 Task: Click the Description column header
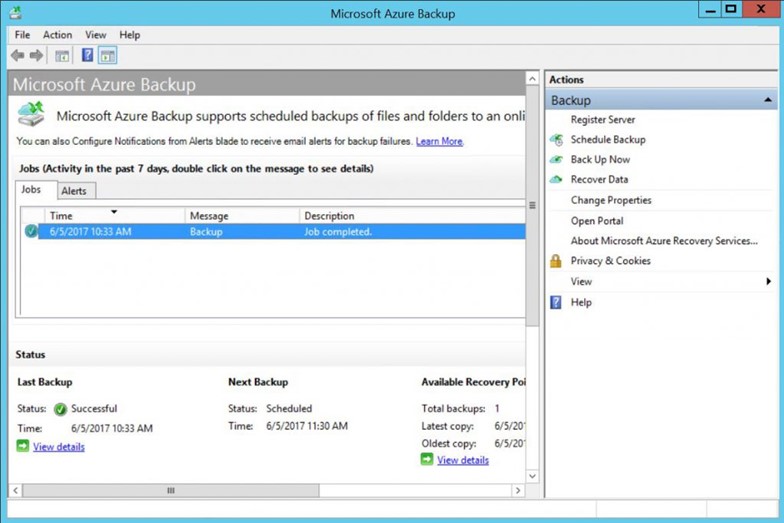click(x=412, y=216)
